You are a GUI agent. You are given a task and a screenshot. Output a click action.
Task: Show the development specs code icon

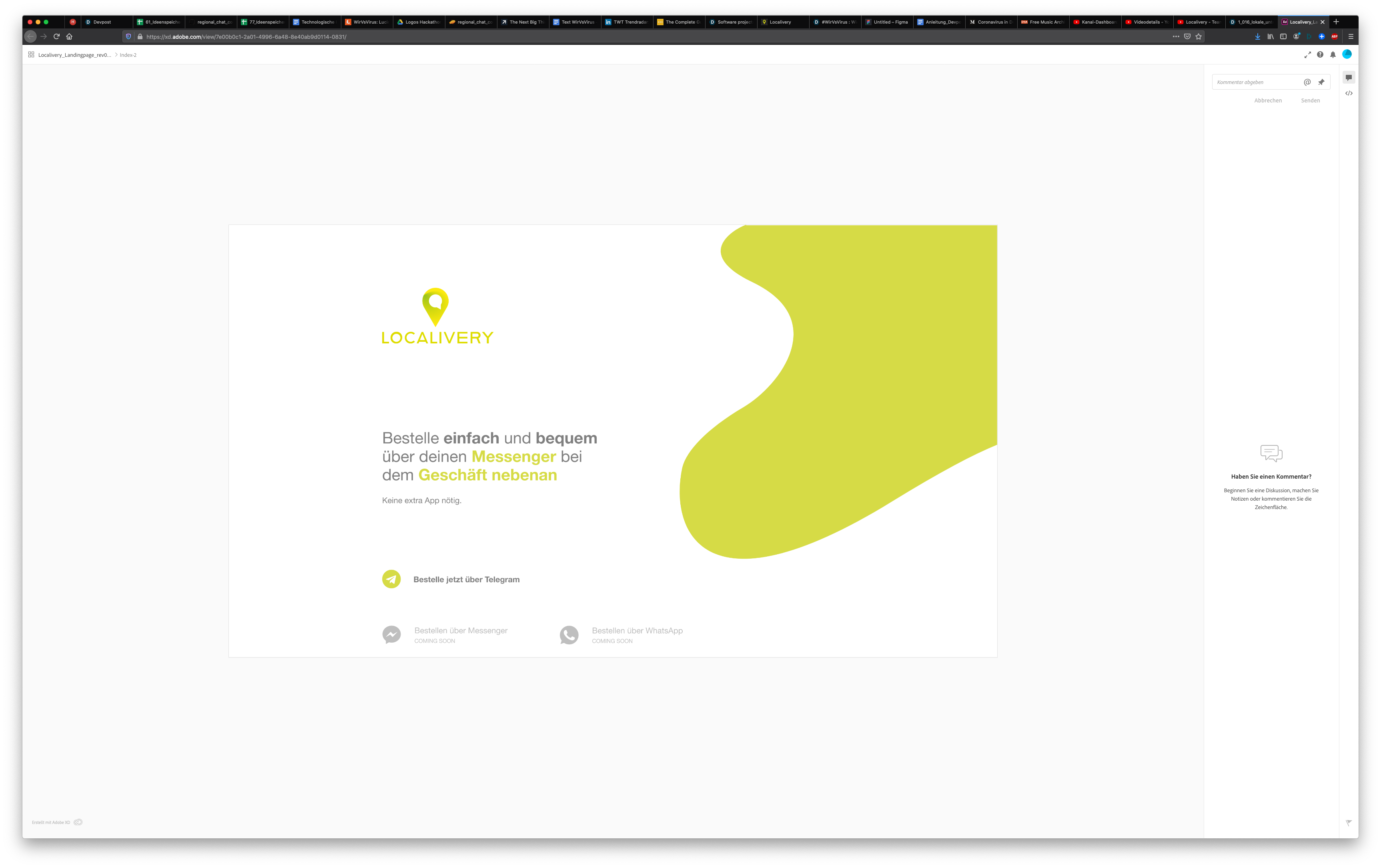[1348, 93]
